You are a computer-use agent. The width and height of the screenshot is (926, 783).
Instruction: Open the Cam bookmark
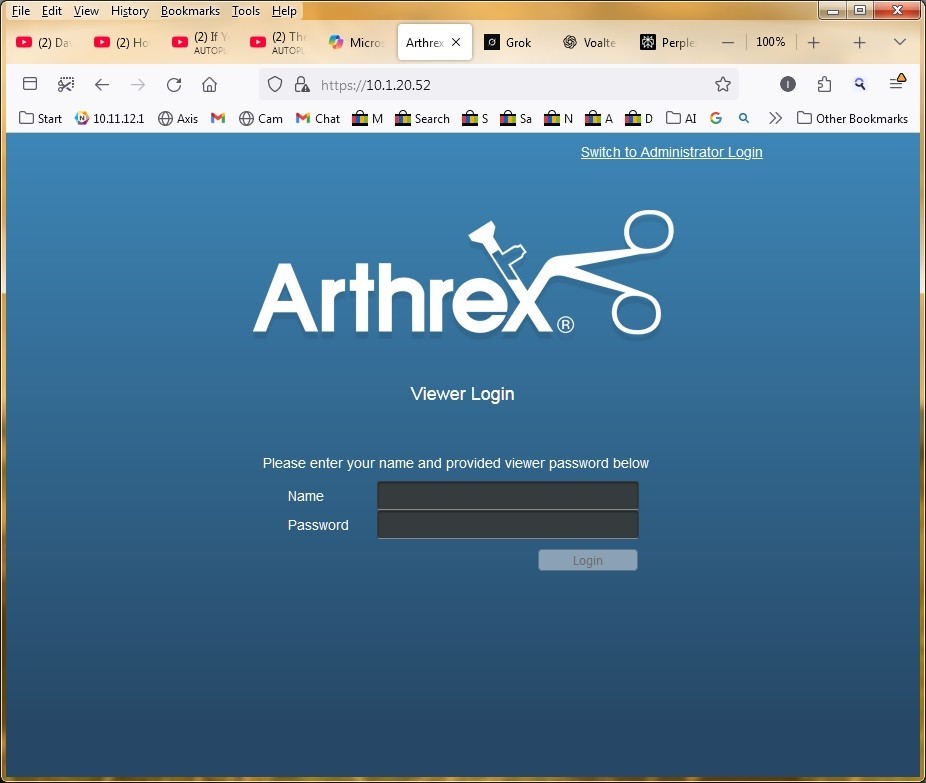coord(260,119)
